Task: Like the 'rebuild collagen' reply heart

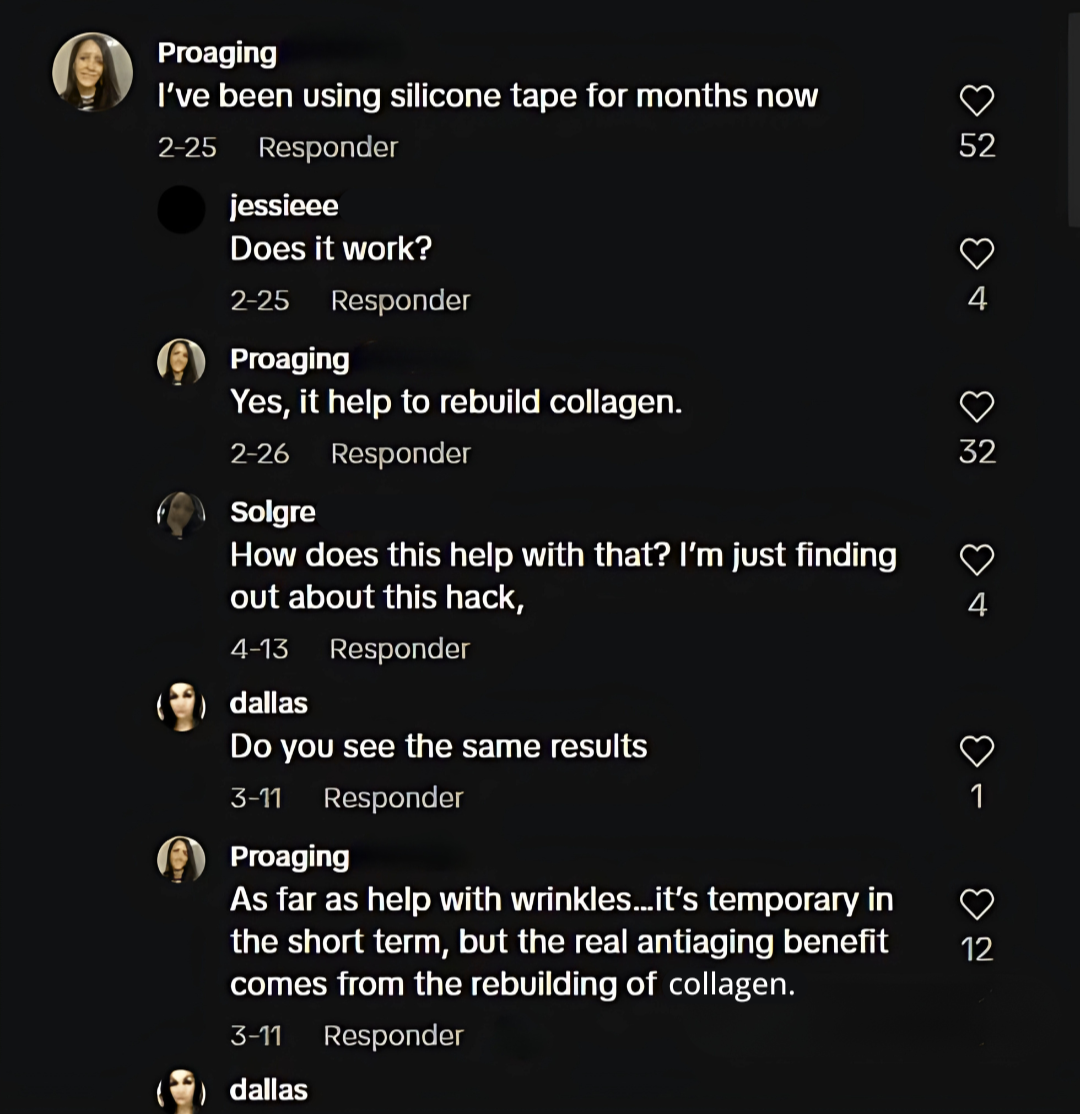Action: pyautogui.click(x=976, y=407)
